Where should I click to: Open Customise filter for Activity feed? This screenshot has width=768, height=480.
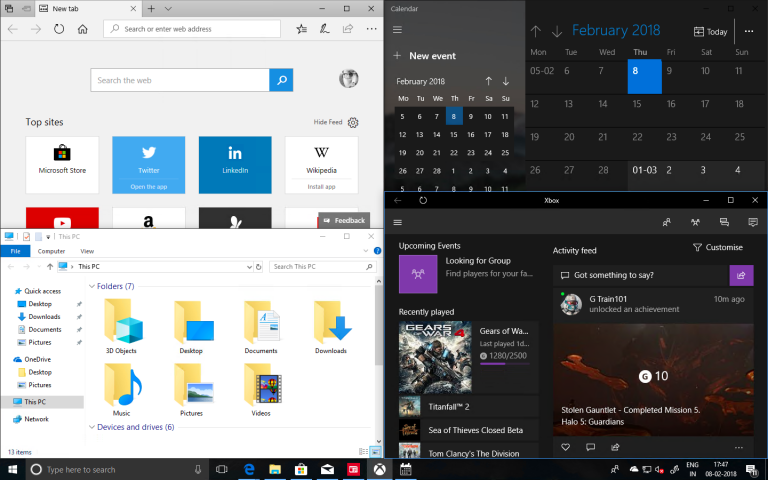point(718,247)
